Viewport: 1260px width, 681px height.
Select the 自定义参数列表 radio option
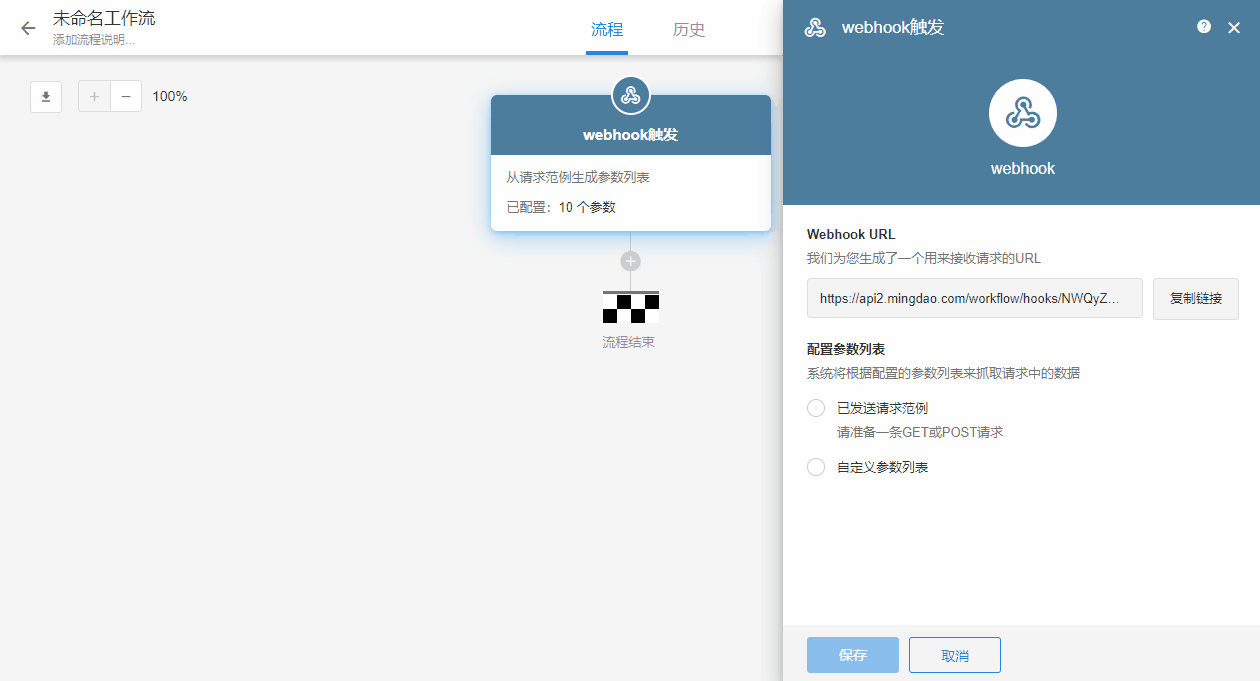point(816,467)
